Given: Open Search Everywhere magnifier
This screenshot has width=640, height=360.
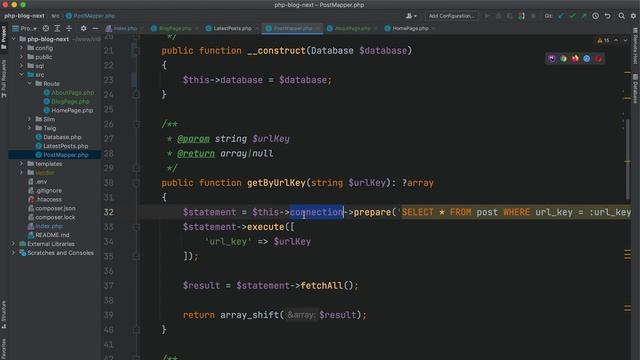Looking at the screenshot, I should pyautogui.click(x=621, y=16).
